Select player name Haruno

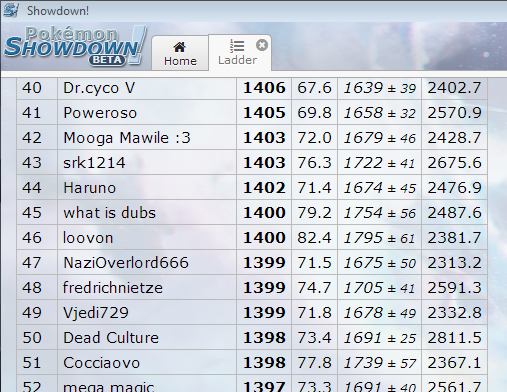[x=89, y=188]
